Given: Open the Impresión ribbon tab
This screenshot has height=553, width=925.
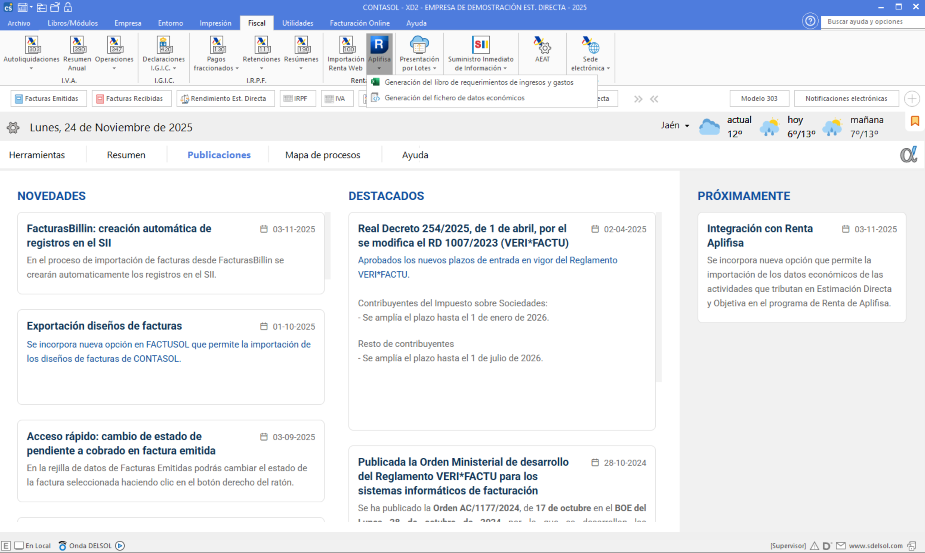Looking at the screenshot, I should tap(215, 23).
